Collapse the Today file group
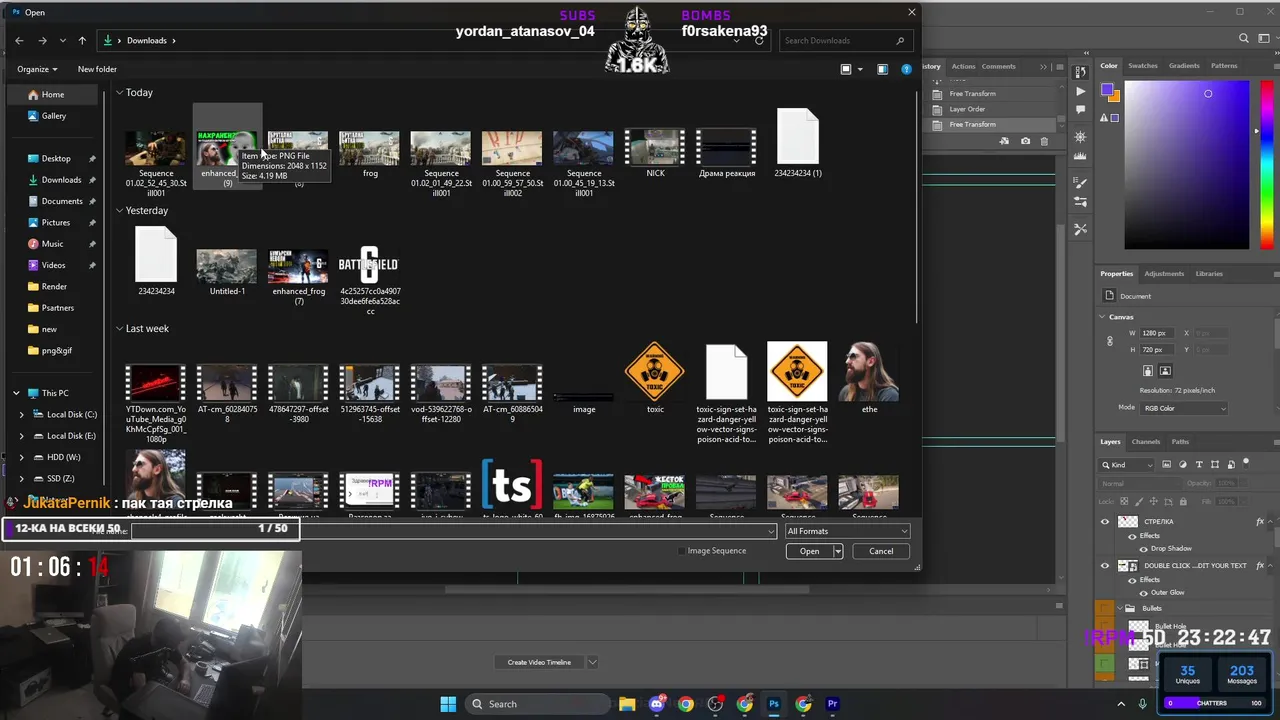The width and height of the screenshot is (1280, 720). [119, 92]
